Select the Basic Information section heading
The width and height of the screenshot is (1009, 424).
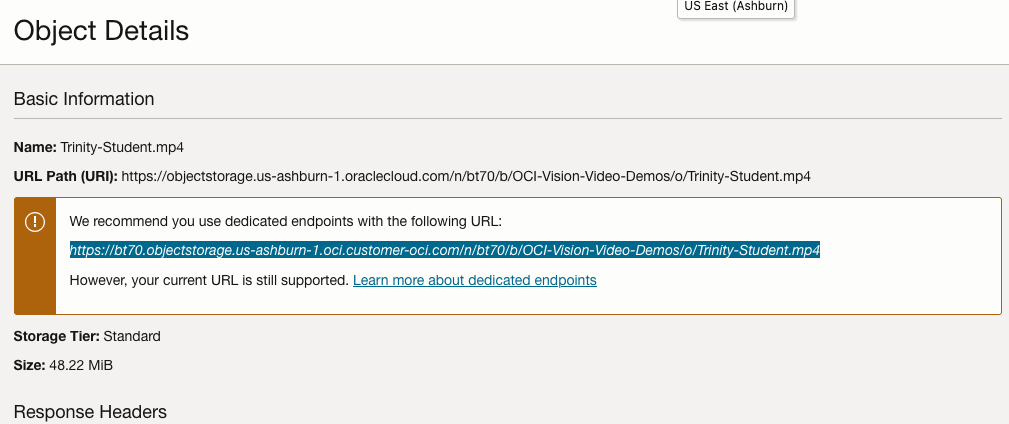point(84,99)
